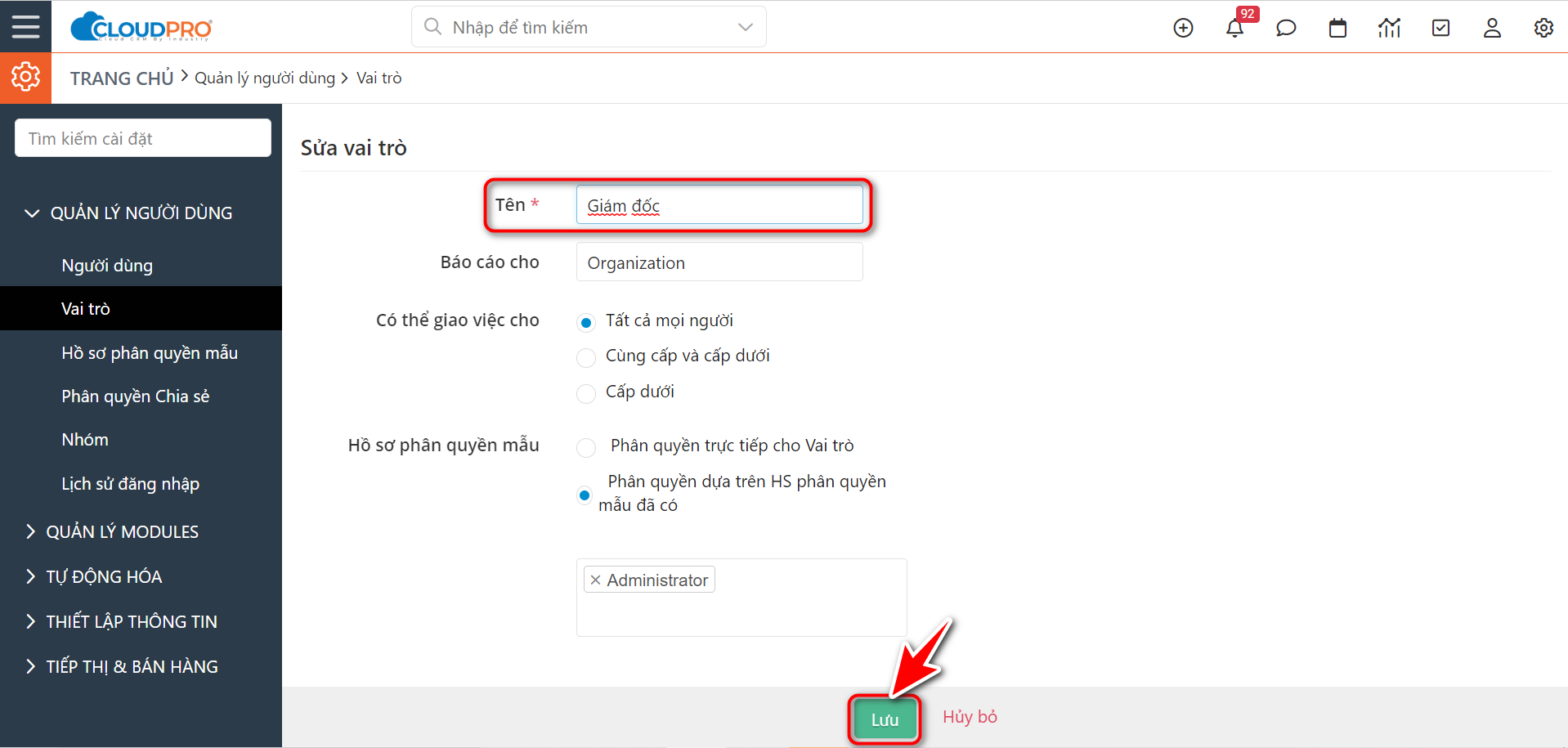
Task: Open the tasks checkbox icon
Action: point(1440,28)
